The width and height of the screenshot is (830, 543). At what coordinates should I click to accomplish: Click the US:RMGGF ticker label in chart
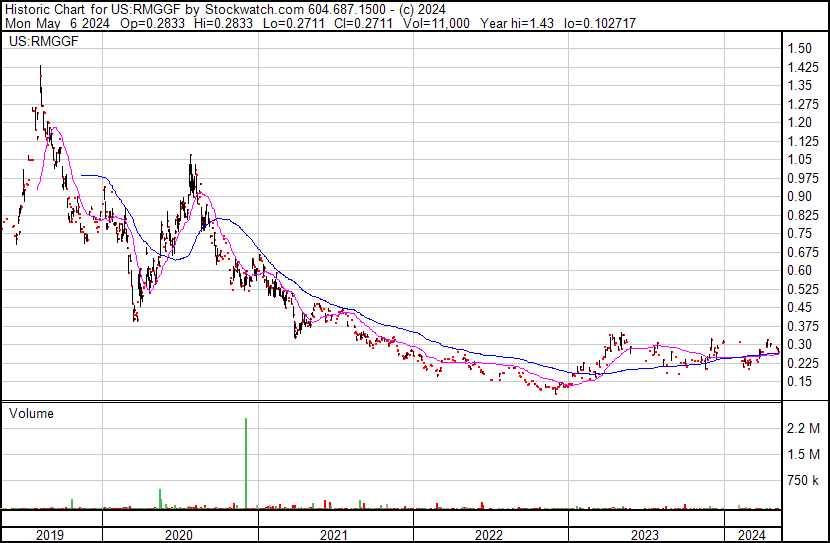[x=44, y=41]
